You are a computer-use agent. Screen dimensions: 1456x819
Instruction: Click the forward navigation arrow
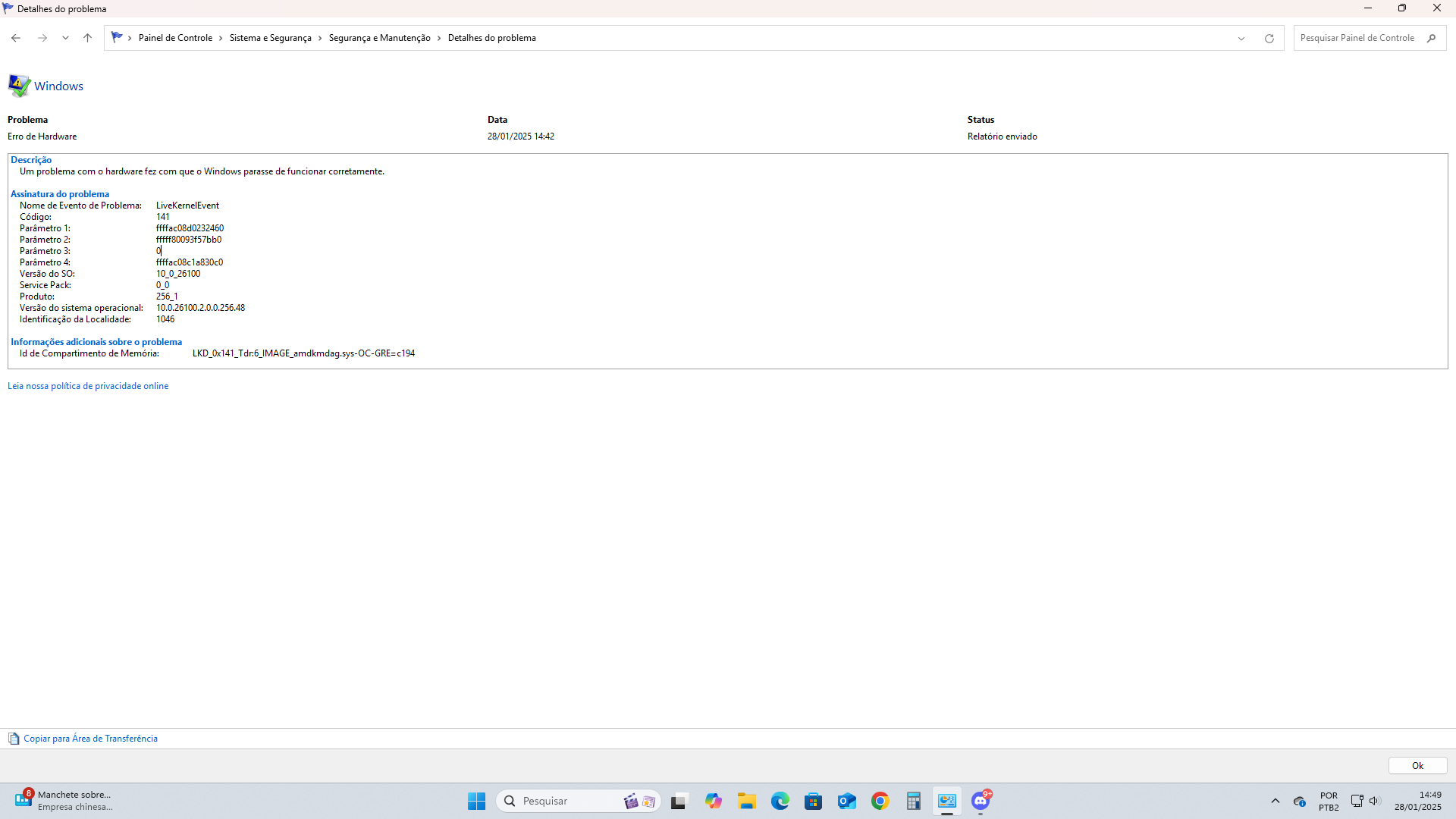tap(42, 38)
